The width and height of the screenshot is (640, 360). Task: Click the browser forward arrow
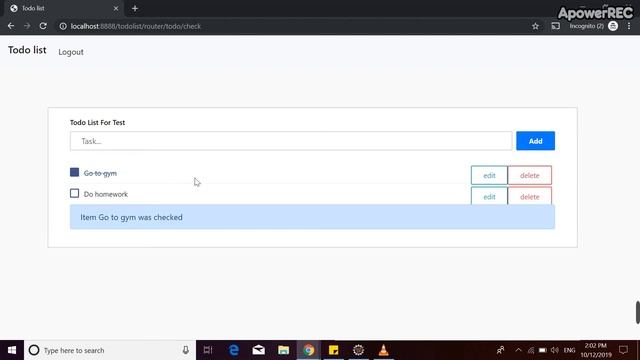click(27, 26)
